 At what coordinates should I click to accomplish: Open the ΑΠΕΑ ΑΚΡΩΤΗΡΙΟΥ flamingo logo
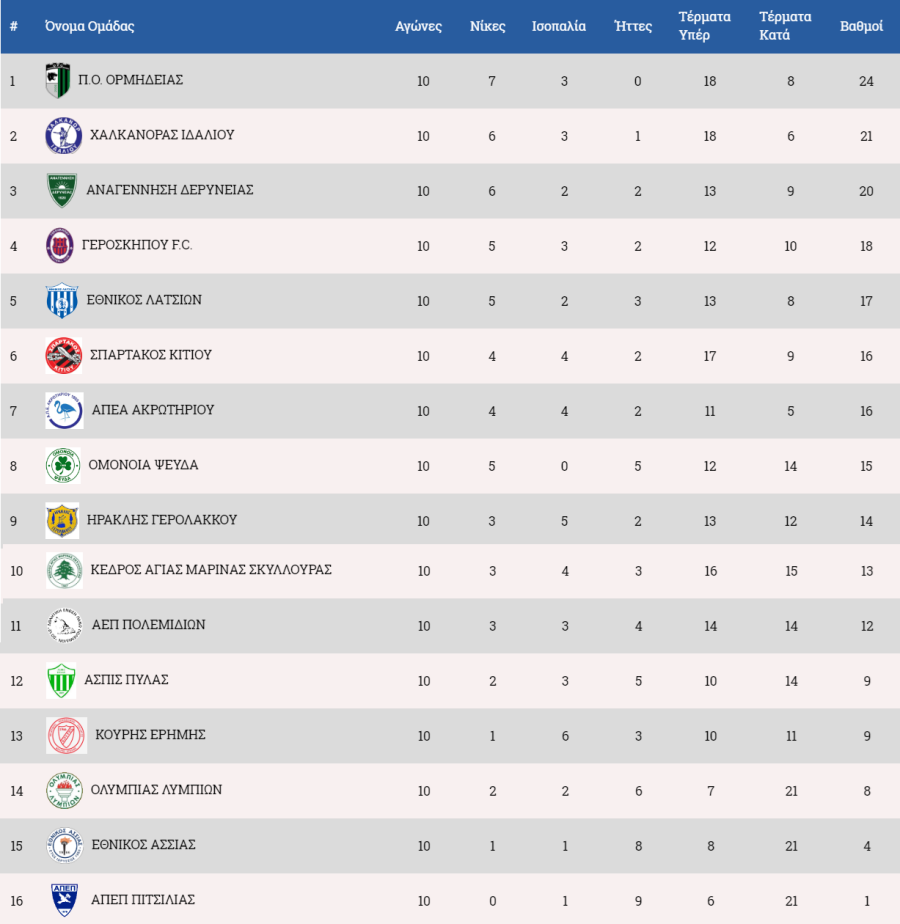pyautogui.click(x=64, y=410)
